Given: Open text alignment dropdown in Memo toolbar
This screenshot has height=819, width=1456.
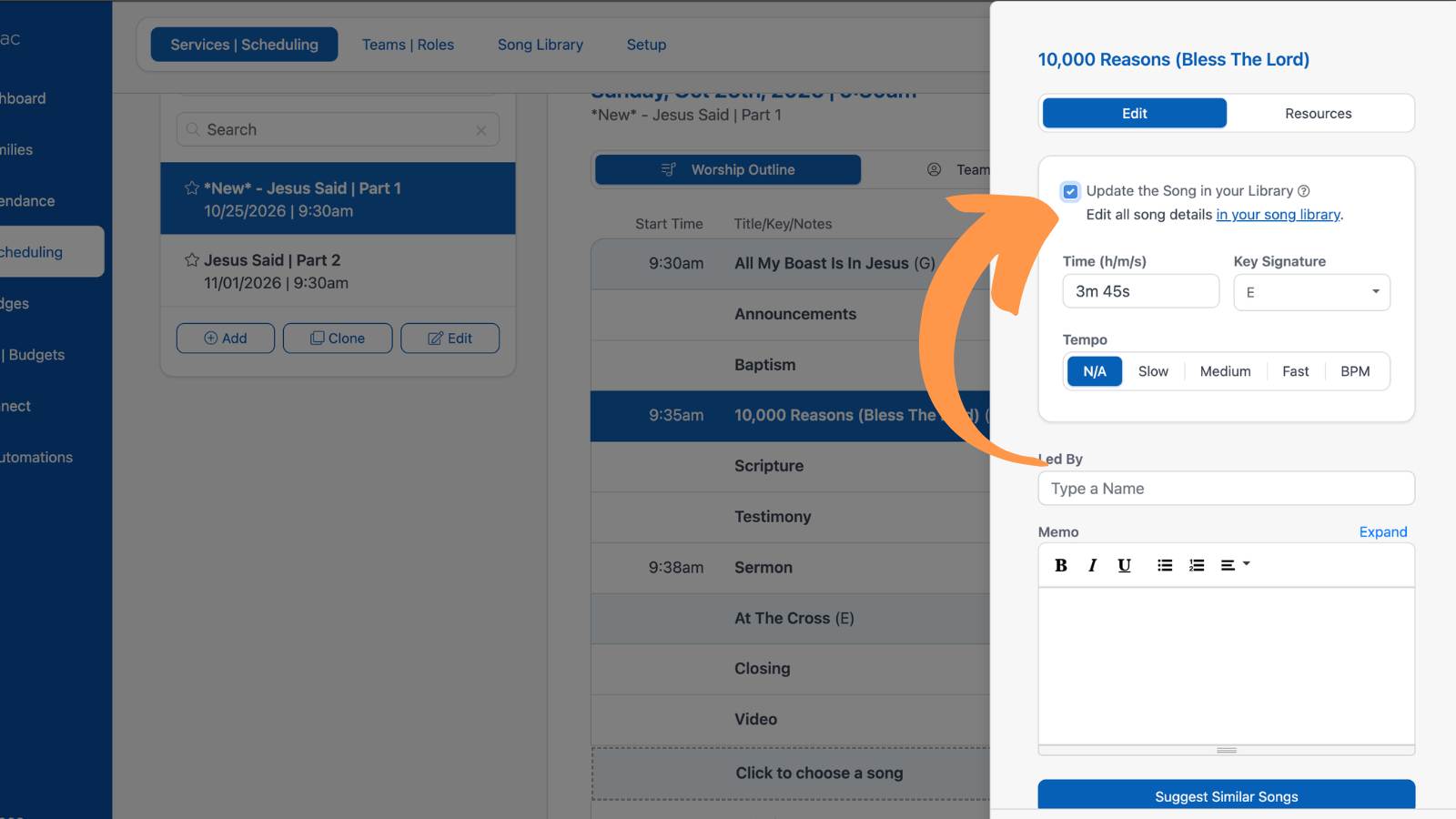Looking at the screenshot, I should tap(1235, 565).
